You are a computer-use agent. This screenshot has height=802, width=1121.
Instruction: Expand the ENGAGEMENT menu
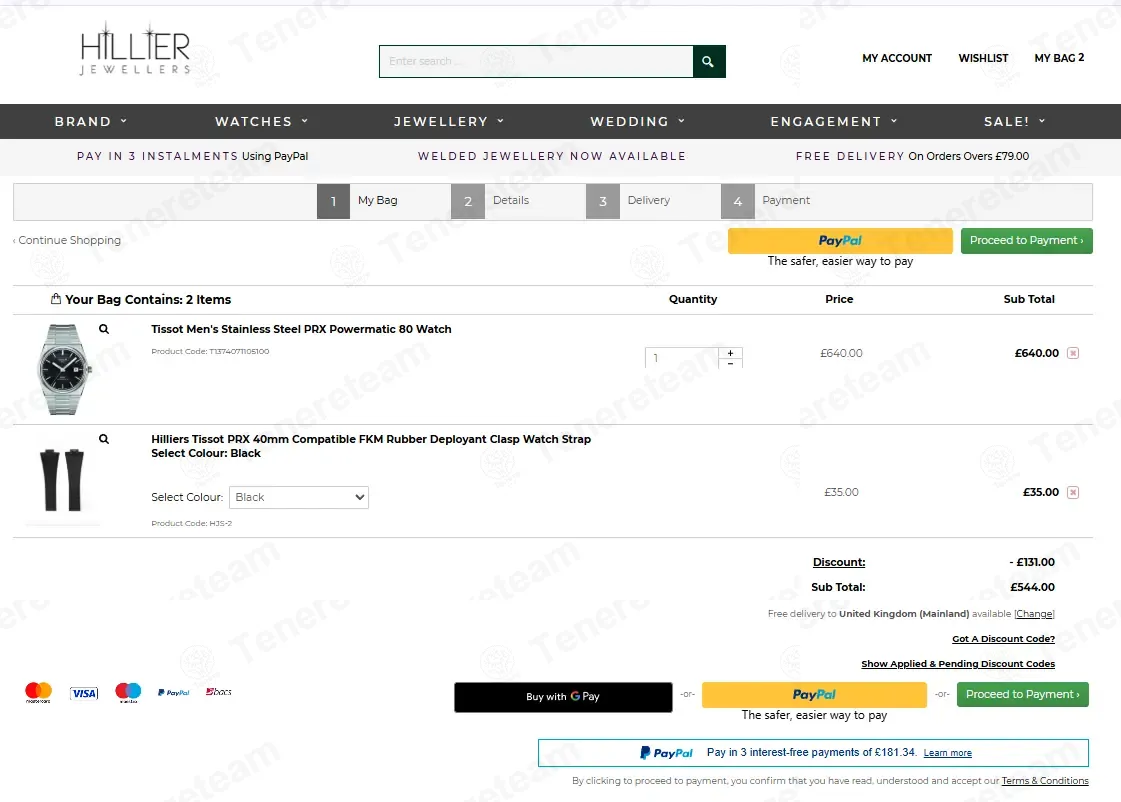tap(834, 122)
